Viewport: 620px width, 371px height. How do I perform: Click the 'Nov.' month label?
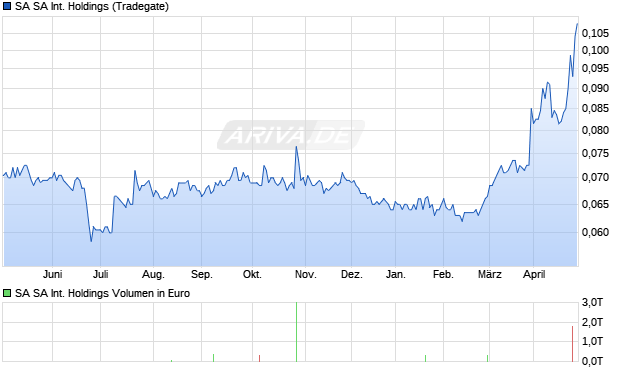click(306, 274)
